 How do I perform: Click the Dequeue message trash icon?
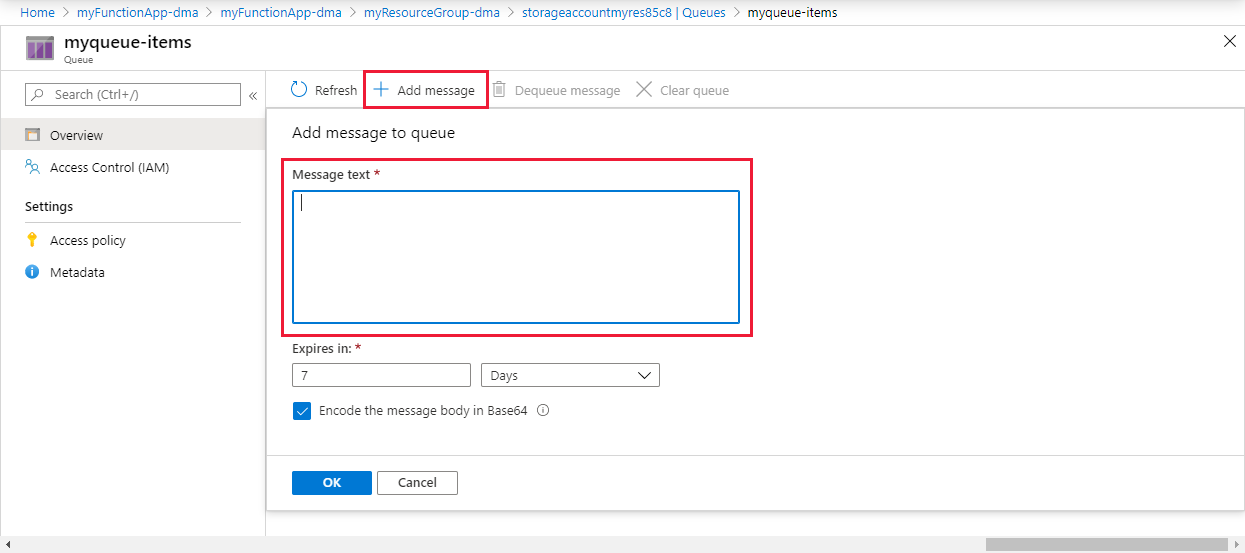499,90
